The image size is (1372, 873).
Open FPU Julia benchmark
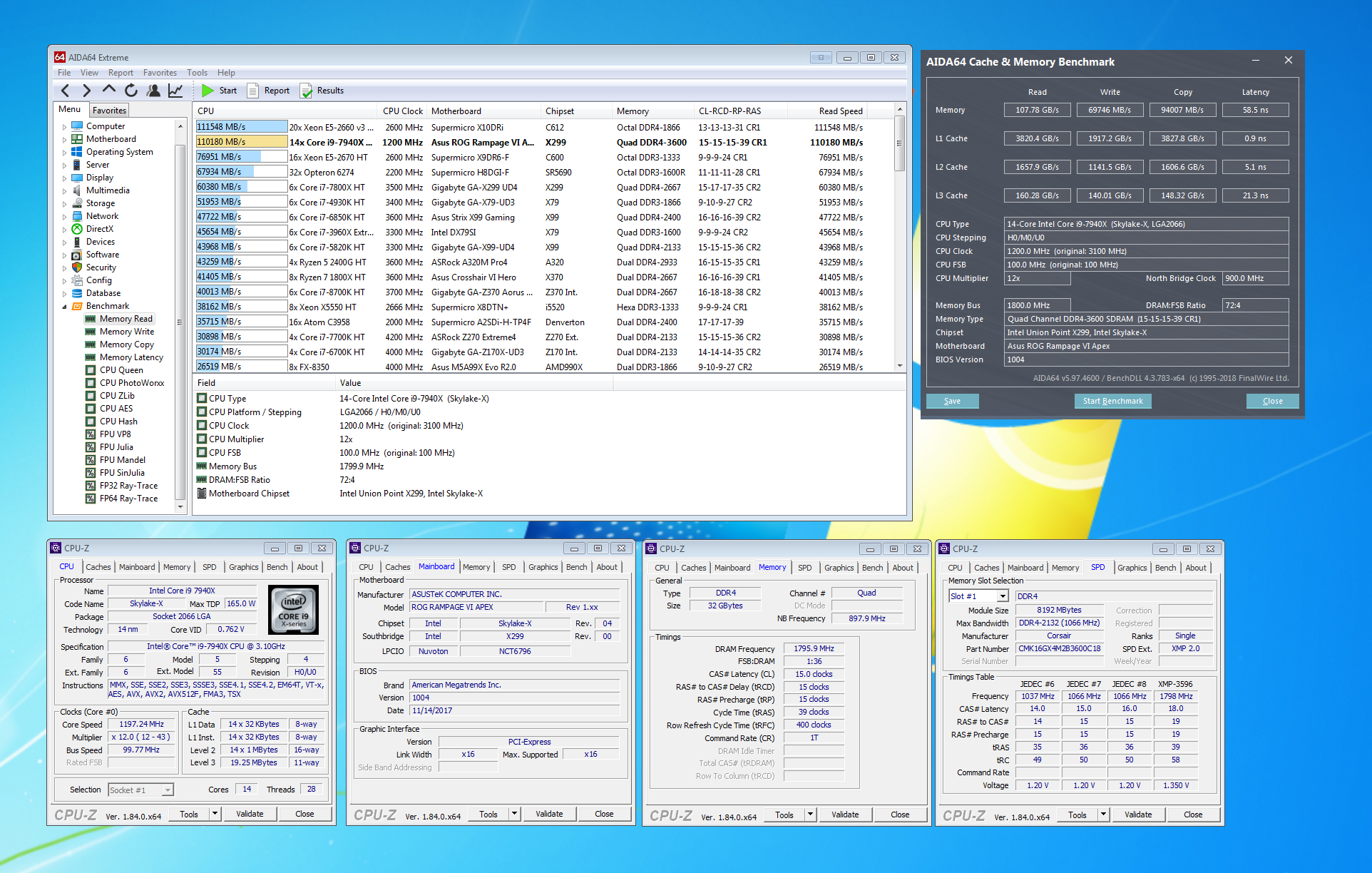(116, 447)
